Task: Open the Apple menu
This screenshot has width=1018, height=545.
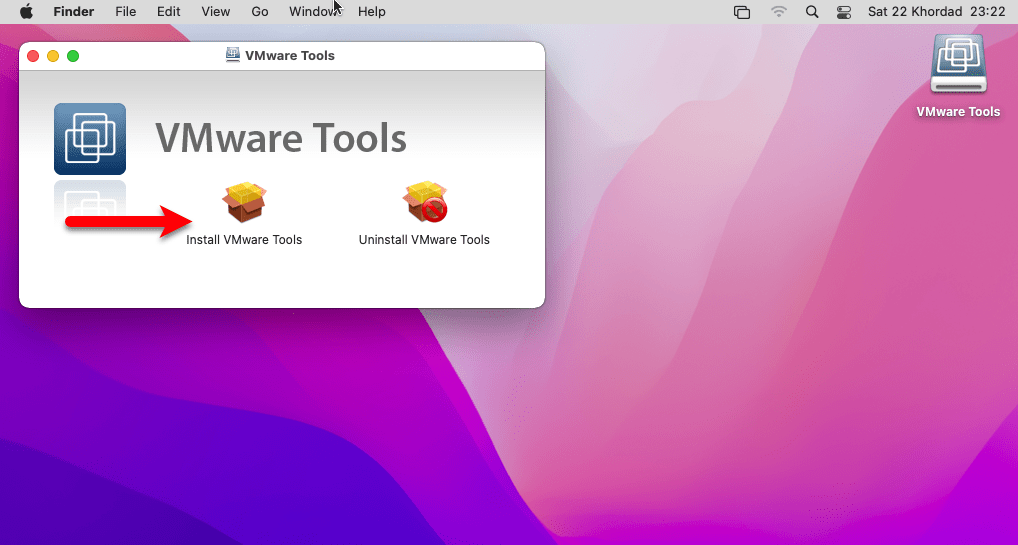Action: [x=26, y=12]
